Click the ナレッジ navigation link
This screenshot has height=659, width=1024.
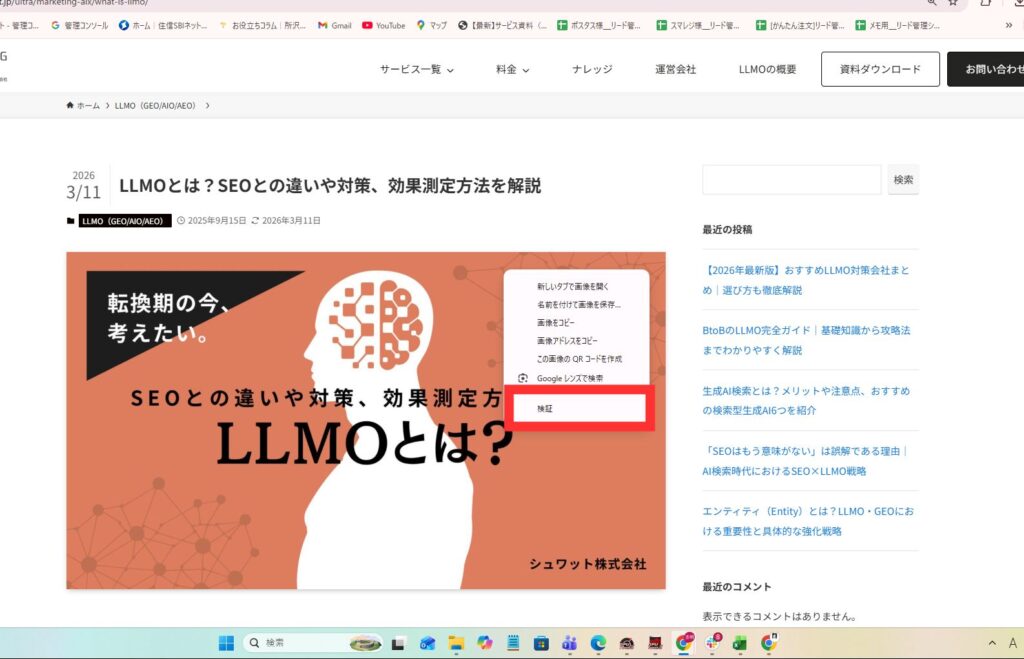[591, 69]
